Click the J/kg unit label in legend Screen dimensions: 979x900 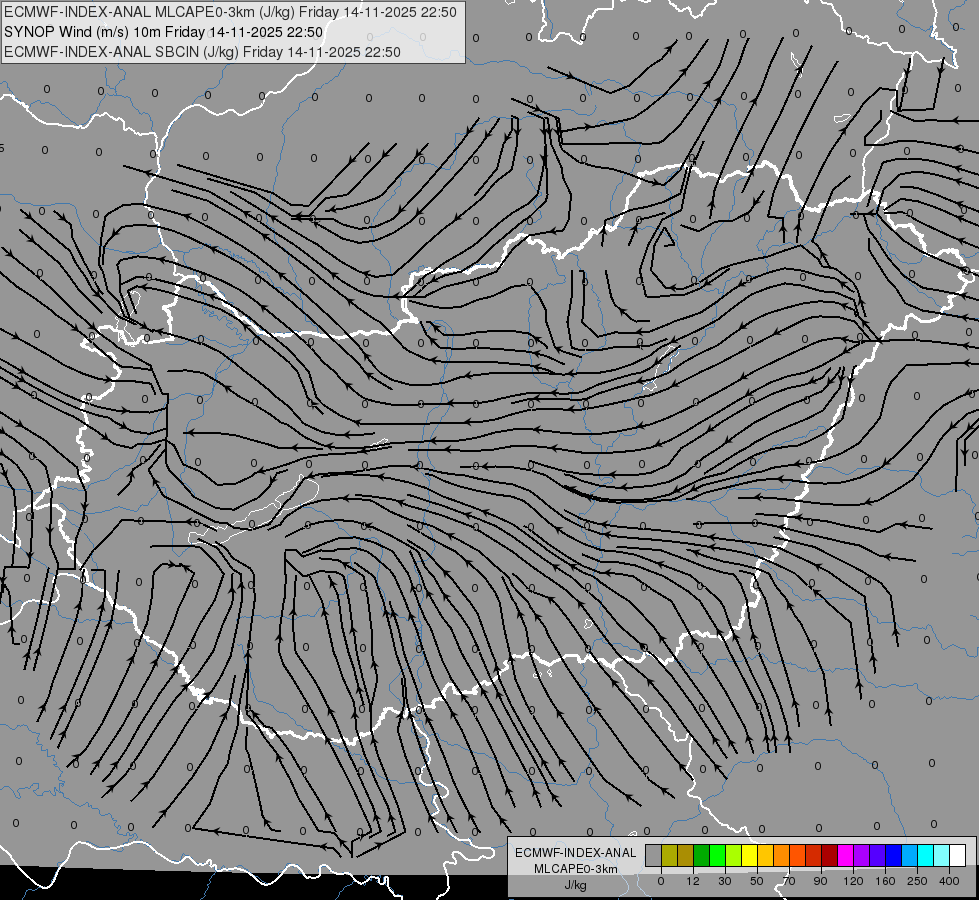point(575,885)
